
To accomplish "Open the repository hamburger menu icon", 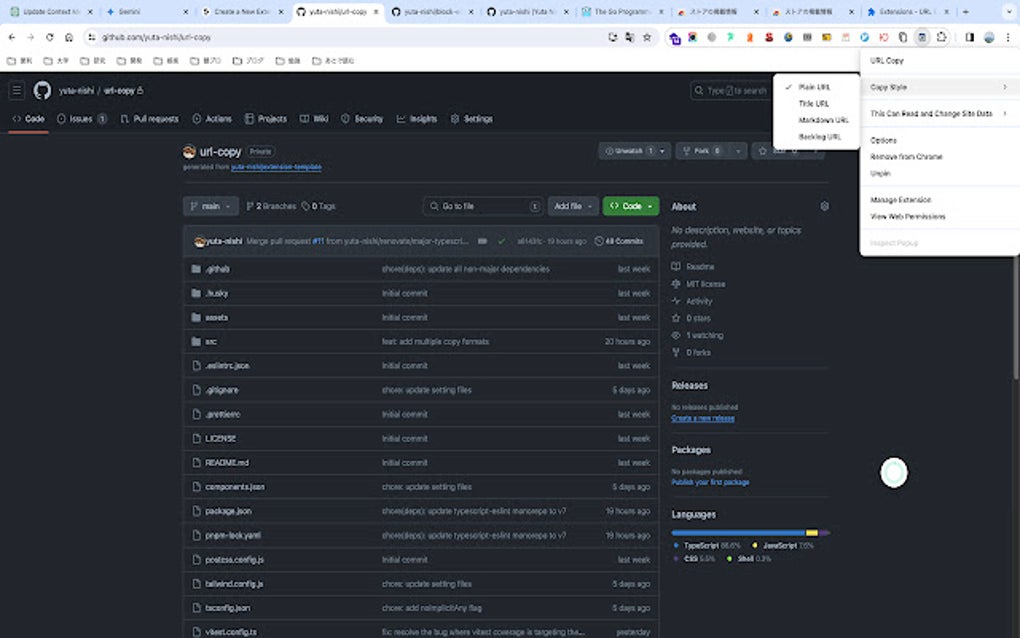I will click(16, 89).
